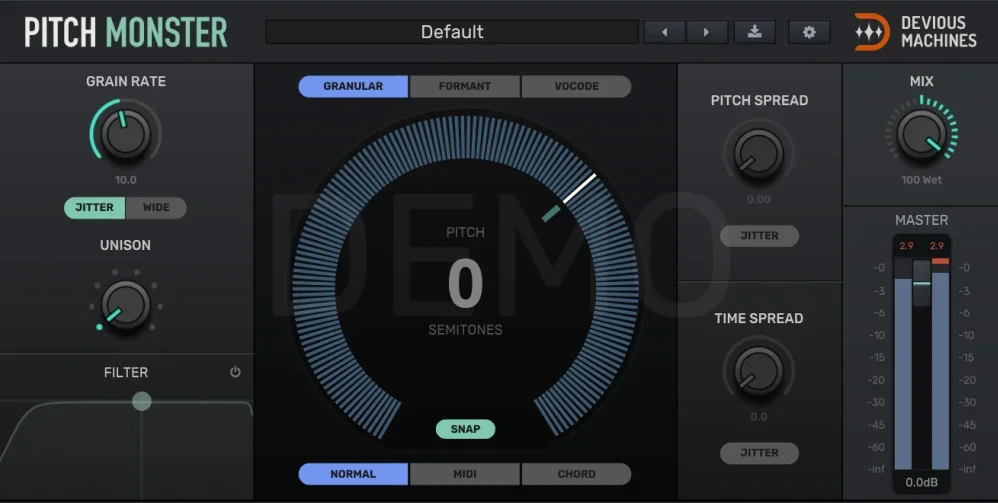Click the Pitch Spread knob
Screen dimensions: 998x503
tap(759, 154)
